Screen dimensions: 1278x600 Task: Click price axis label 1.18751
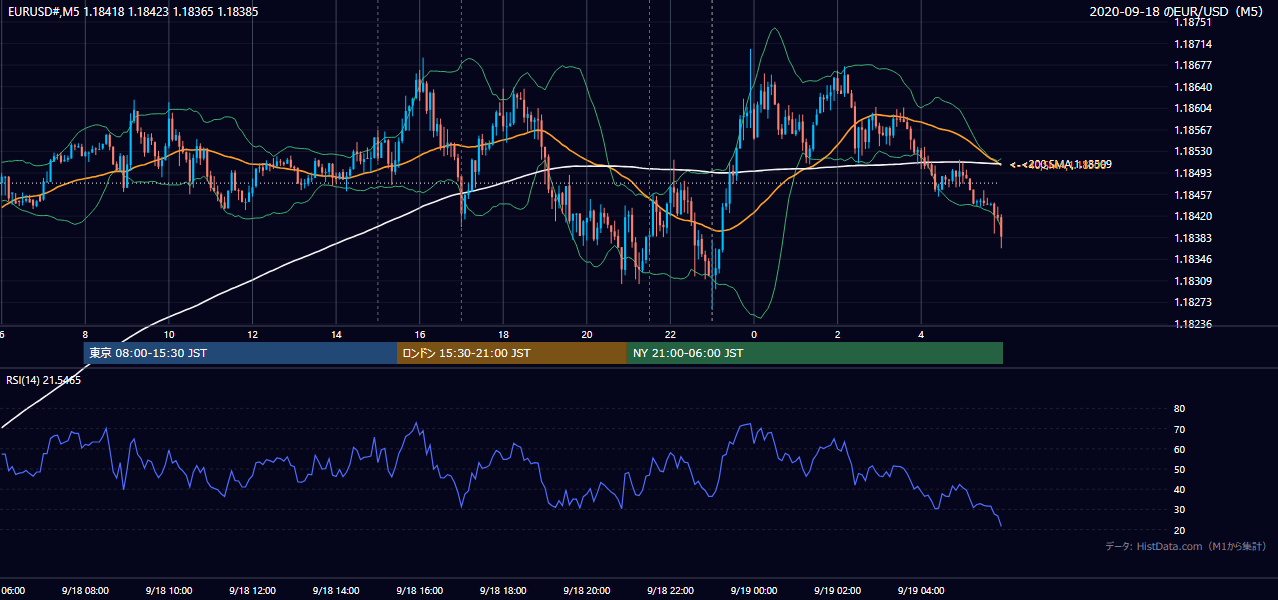pyautogui.click(x=1193, y=22)
